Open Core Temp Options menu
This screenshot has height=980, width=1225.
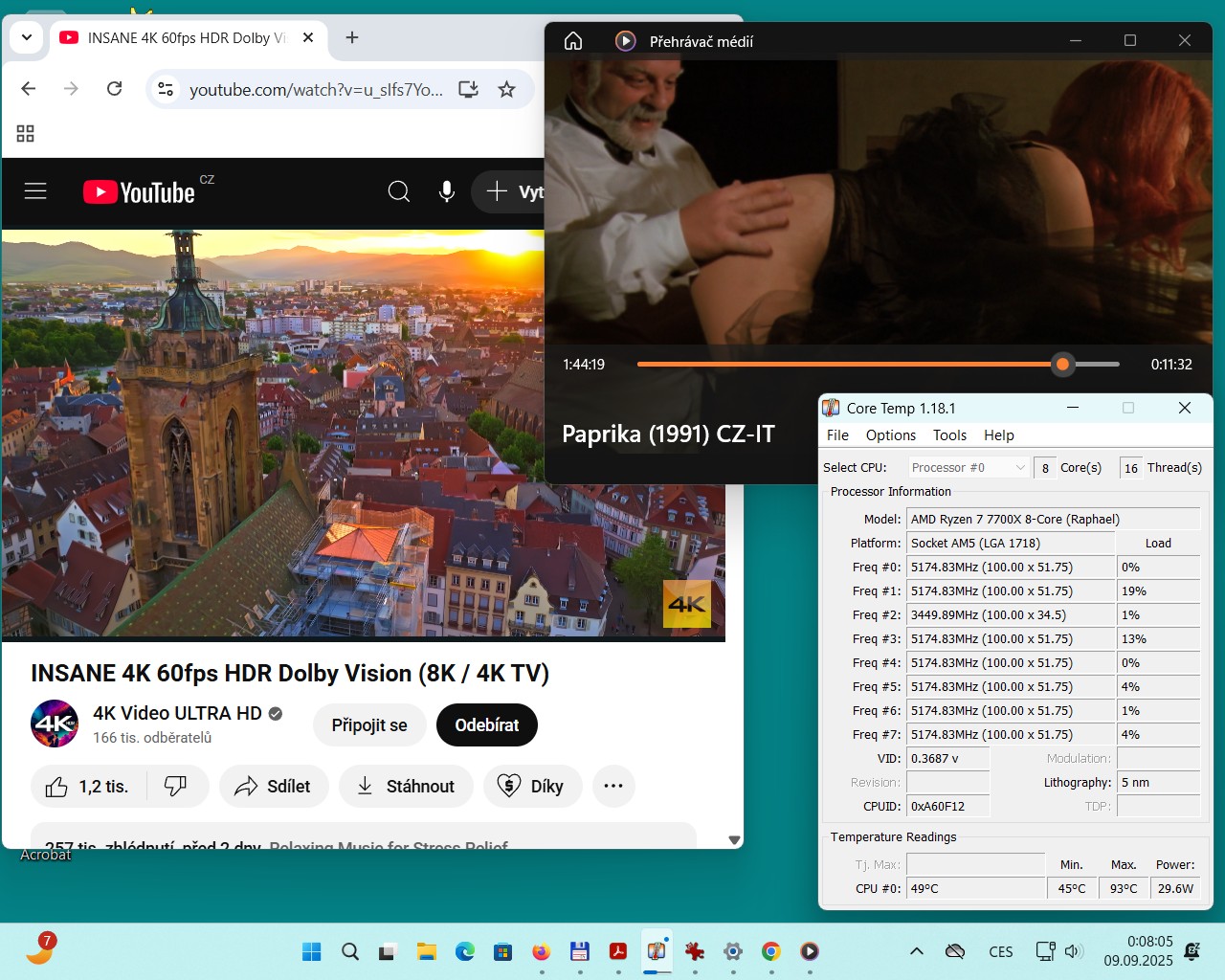pyautogui.click(x=891, y=434)
